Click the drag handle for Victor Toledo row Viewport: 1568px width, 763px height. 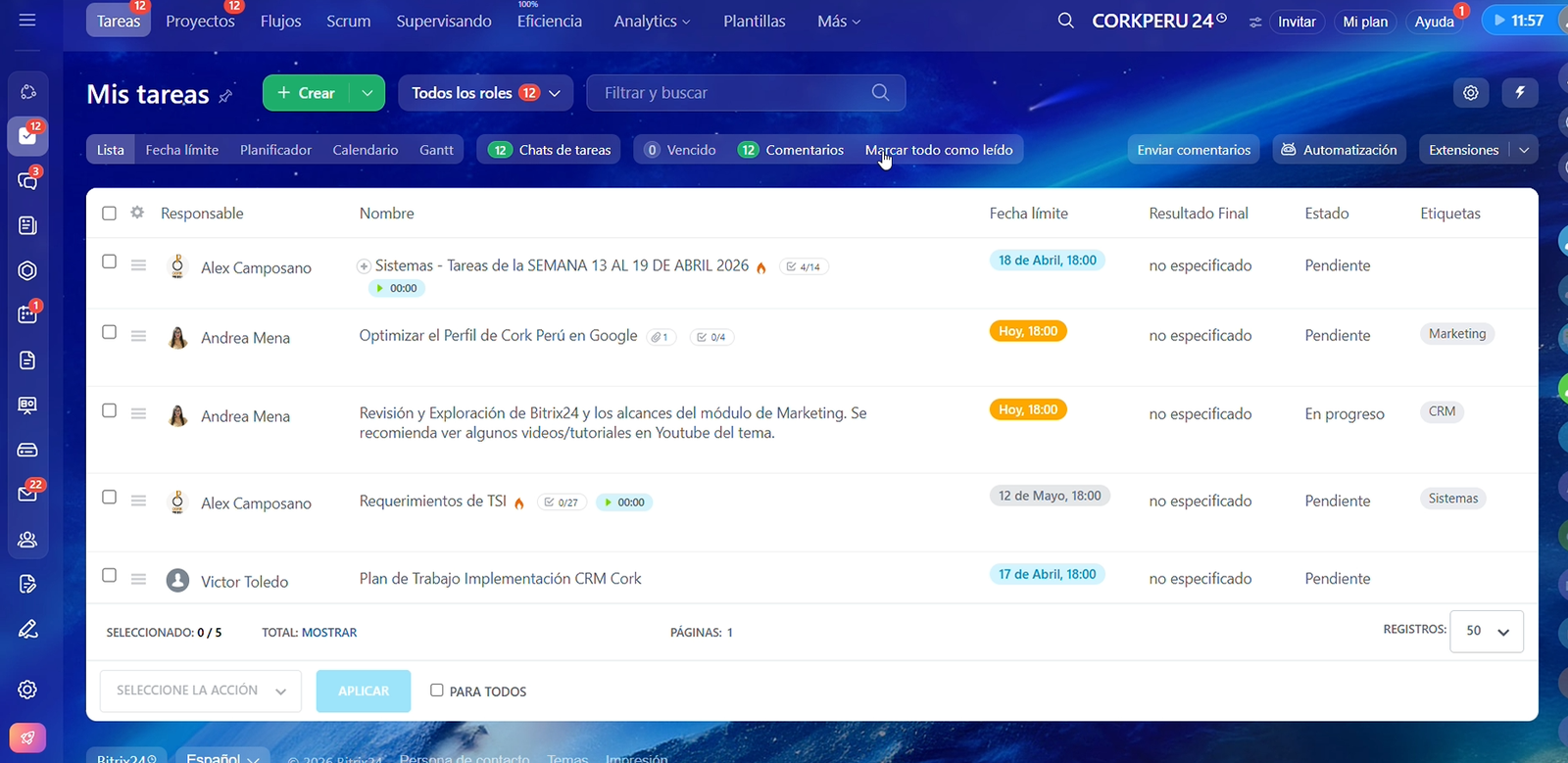tap(138, 579)
